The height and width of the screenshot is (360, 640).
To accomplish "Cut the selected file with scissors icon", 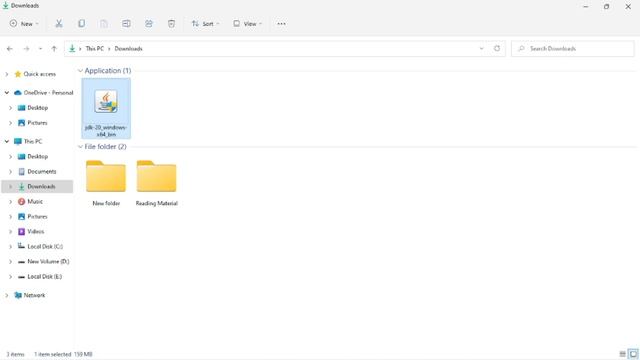I will pyautogui.click(x=59, y=24).
